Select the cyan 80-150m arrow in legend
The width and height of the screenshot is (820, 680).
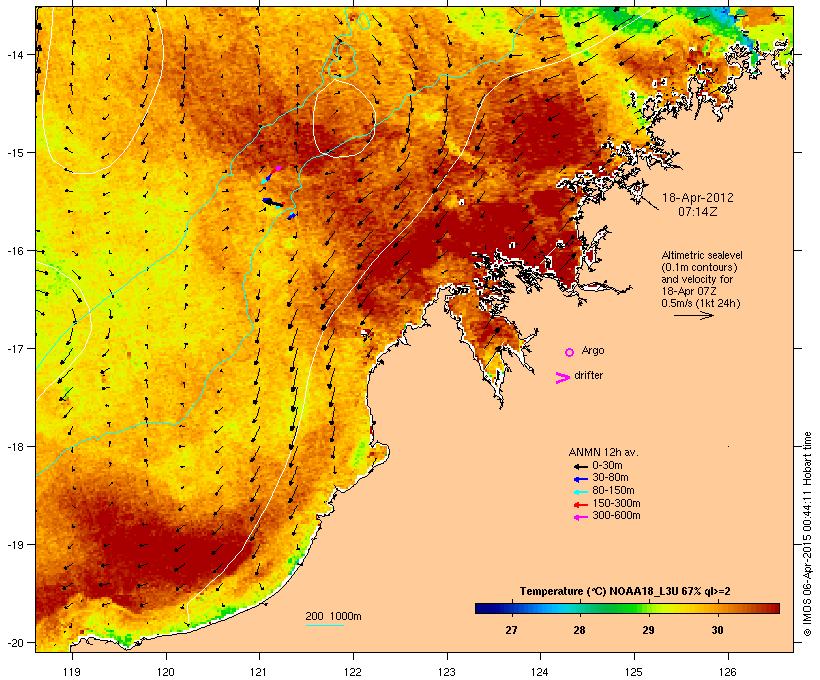[580, 492]
